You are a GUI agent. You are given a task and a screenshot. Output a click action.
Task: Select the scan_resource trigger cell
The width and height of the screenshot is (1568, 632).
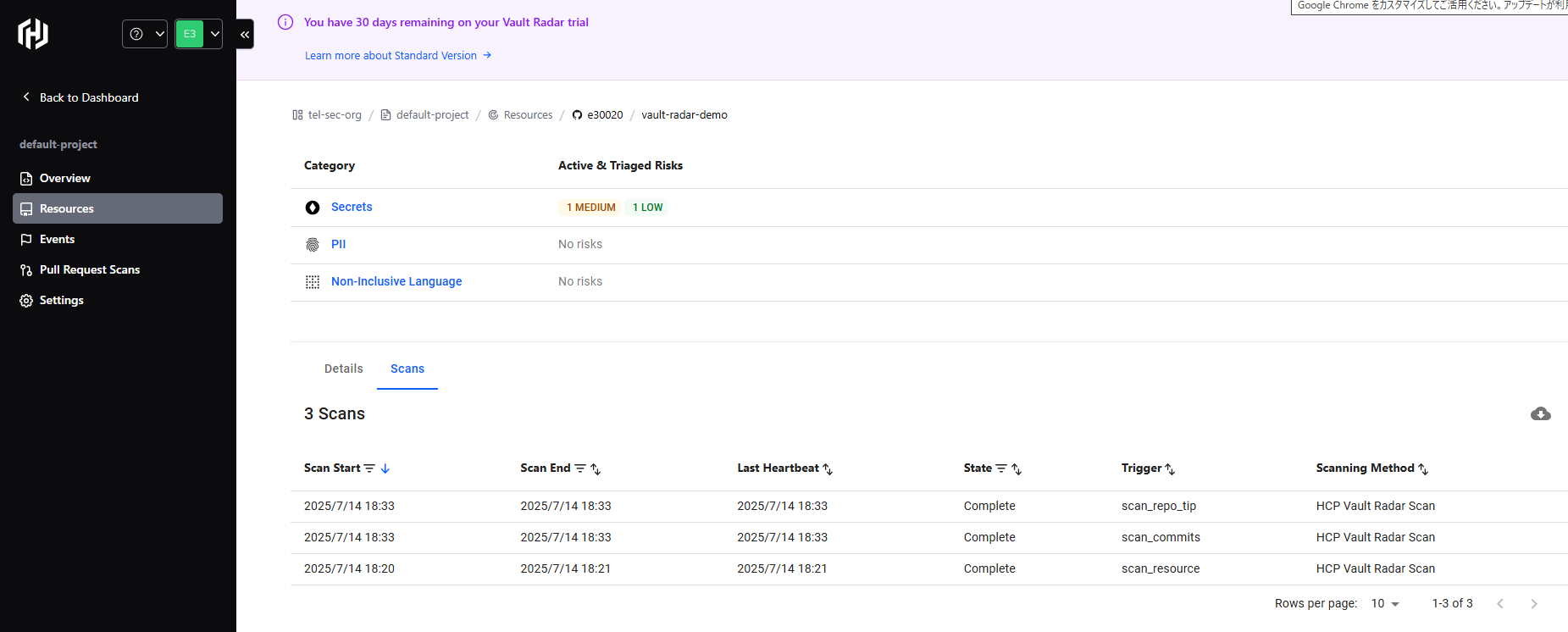tap(1161, 568)
